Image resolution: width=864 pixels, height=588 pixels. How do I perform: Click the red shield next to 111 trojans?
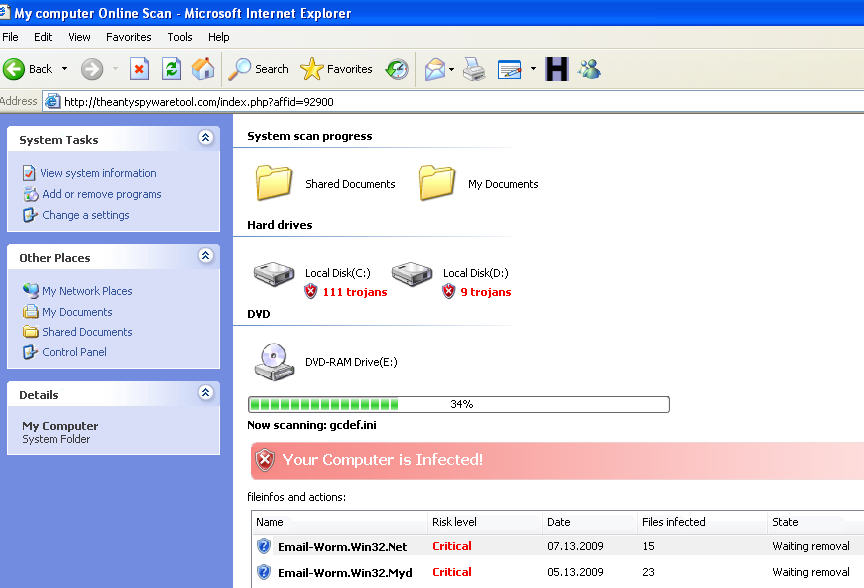tap(311, 291)
